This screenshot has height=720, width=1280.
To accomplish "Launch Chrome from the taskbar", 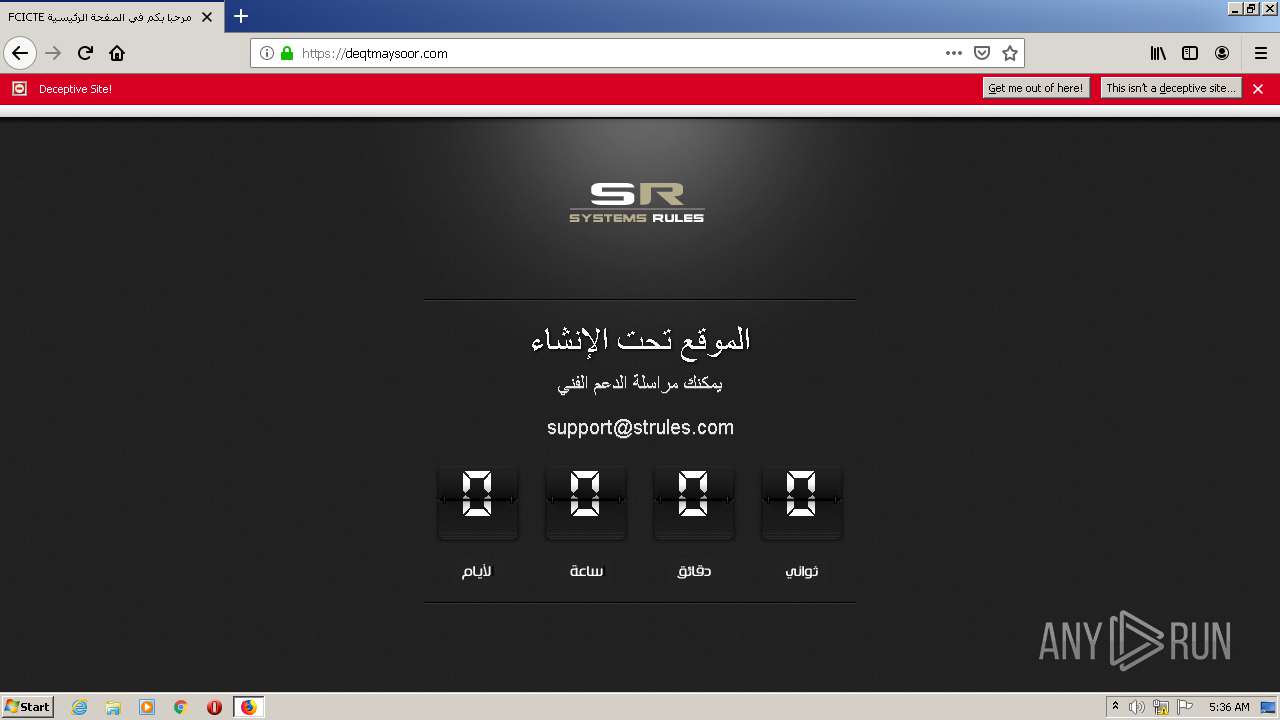I will tap(181, 707).
